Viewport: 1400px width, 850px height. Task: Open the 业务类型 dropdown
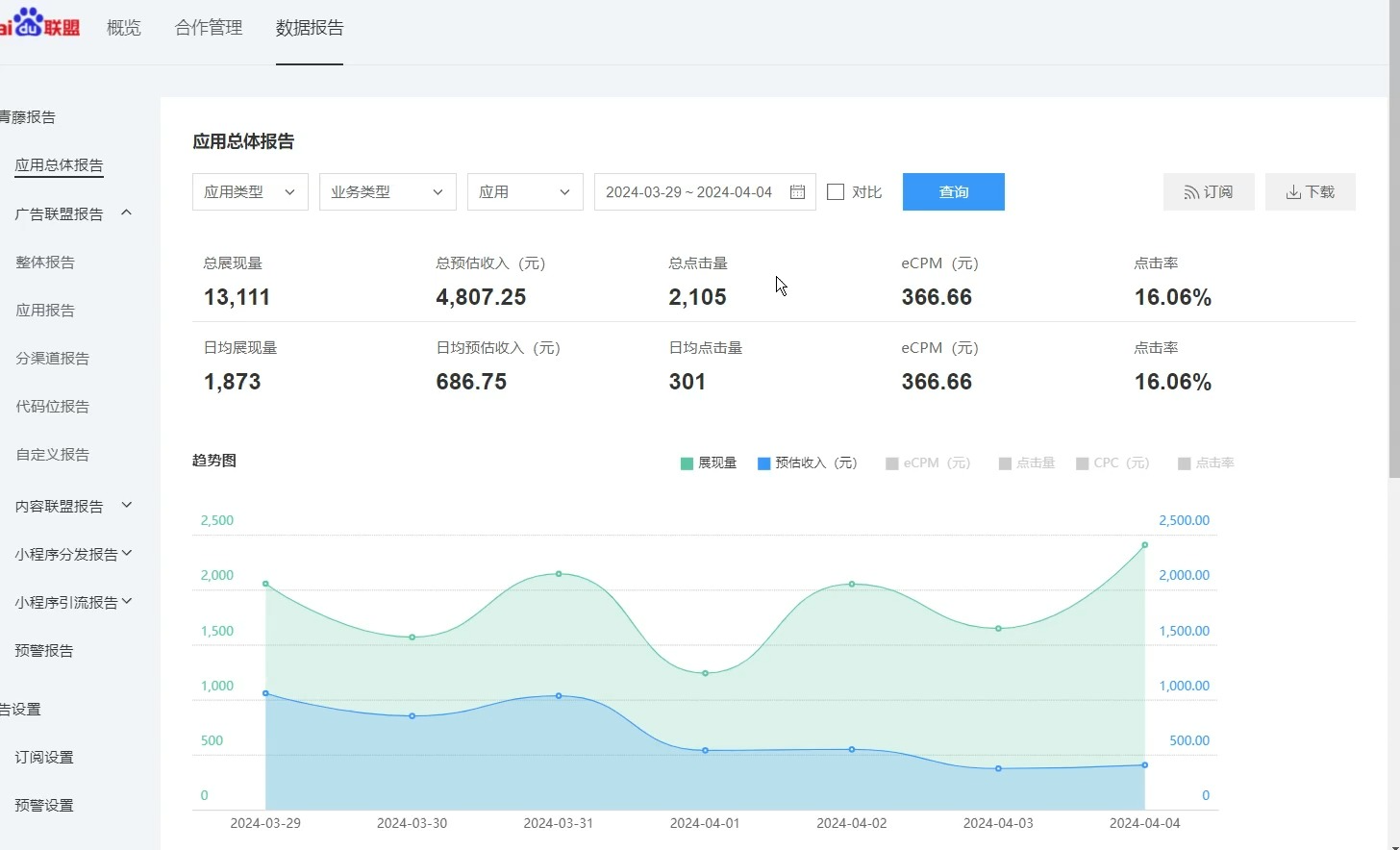click(x=387, y=192)
